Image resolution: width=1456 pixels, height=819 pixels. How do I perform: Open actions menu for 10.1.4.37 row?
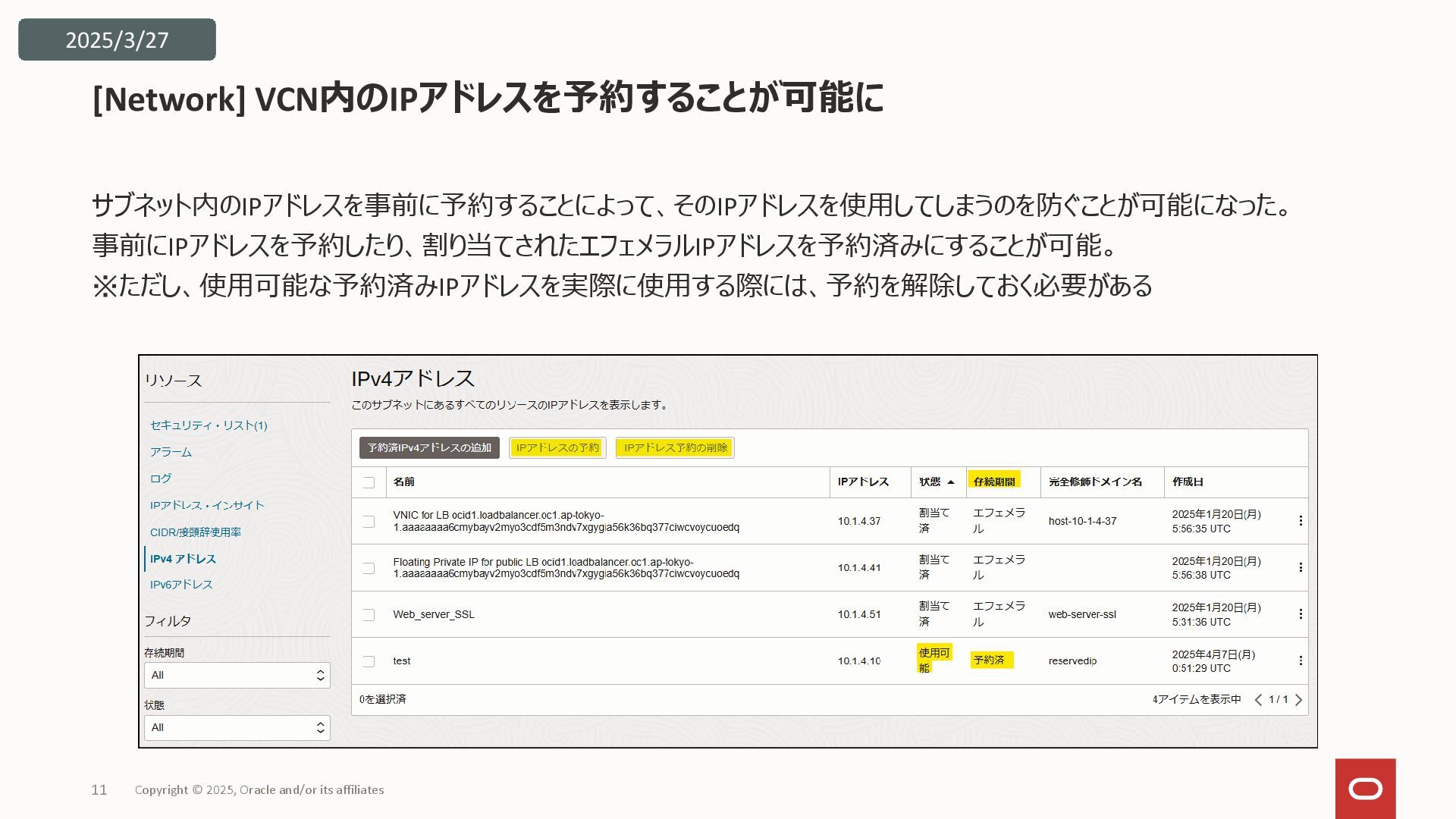point(1301,521)
